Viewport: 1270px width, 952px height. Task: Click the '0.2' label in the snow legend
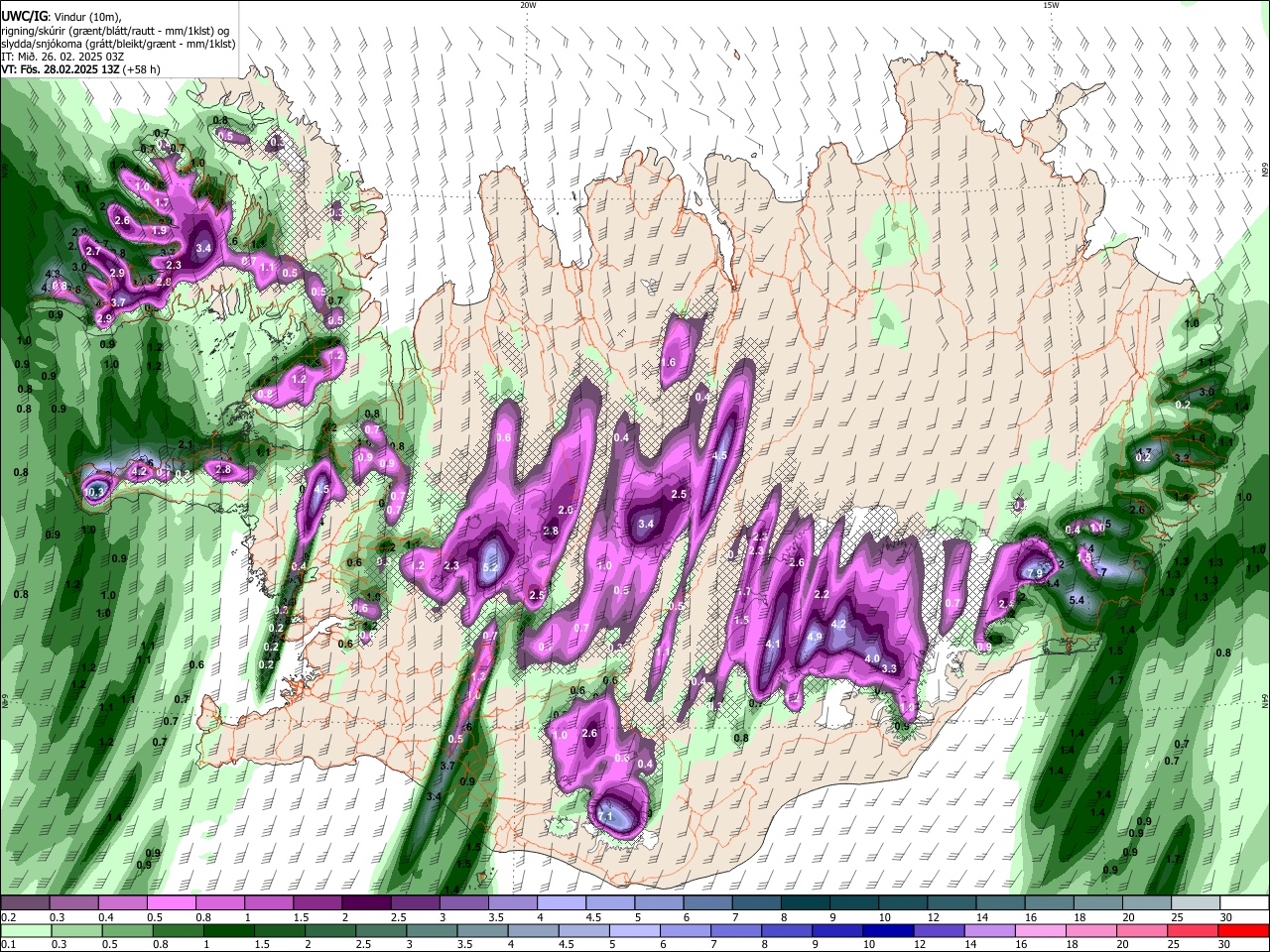coord(9,917)
